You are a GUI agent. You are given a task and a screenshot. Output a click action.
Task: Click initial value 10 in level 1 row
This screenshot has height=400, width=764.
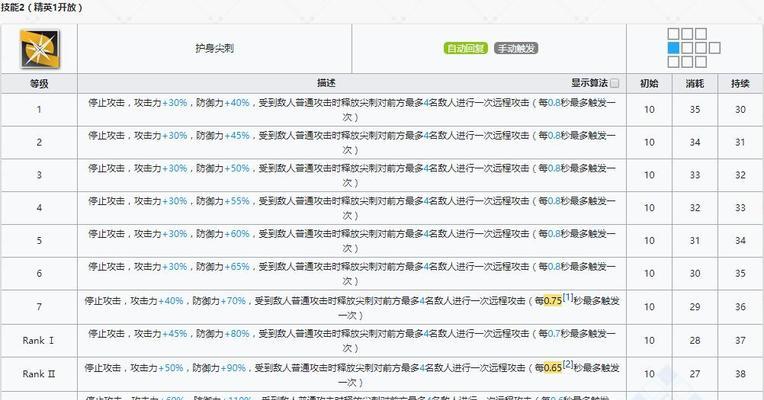(649, 110)
